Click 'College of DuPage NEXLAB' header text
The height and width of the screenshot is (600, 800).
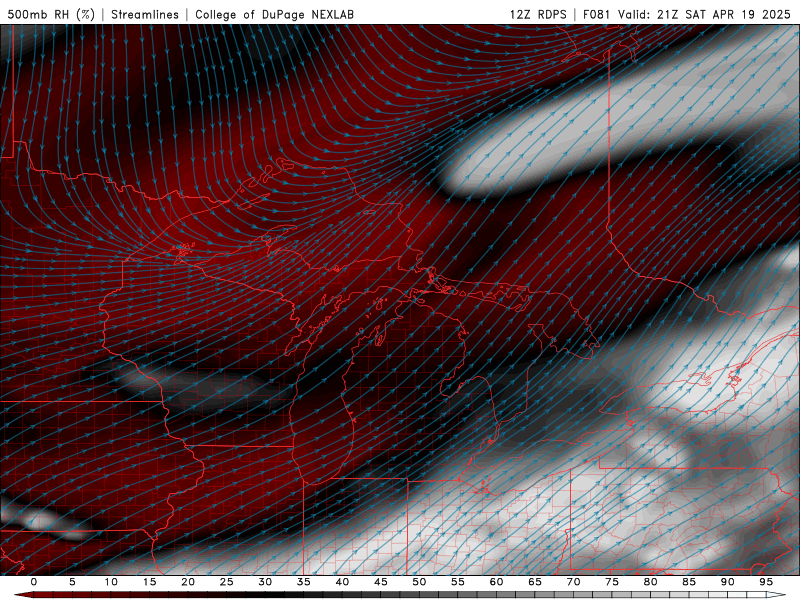click(274, 14)
